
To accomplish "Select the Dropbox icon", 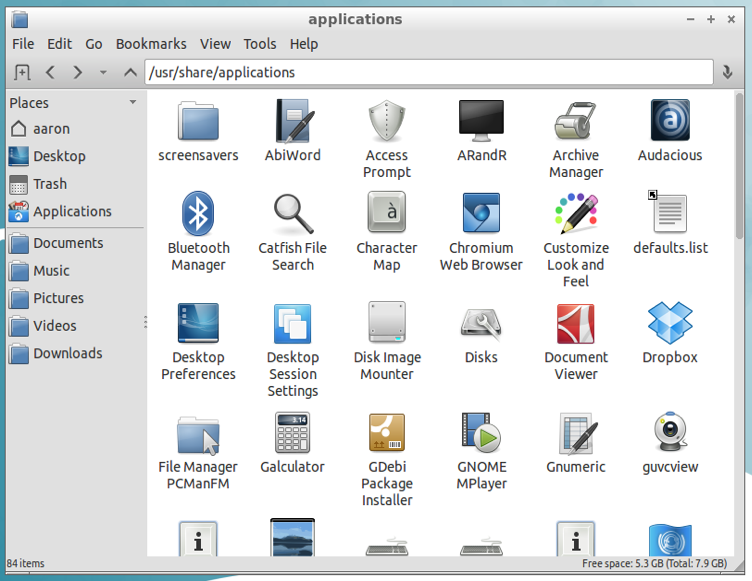I will pyautogui.click(x=670, y=323).
